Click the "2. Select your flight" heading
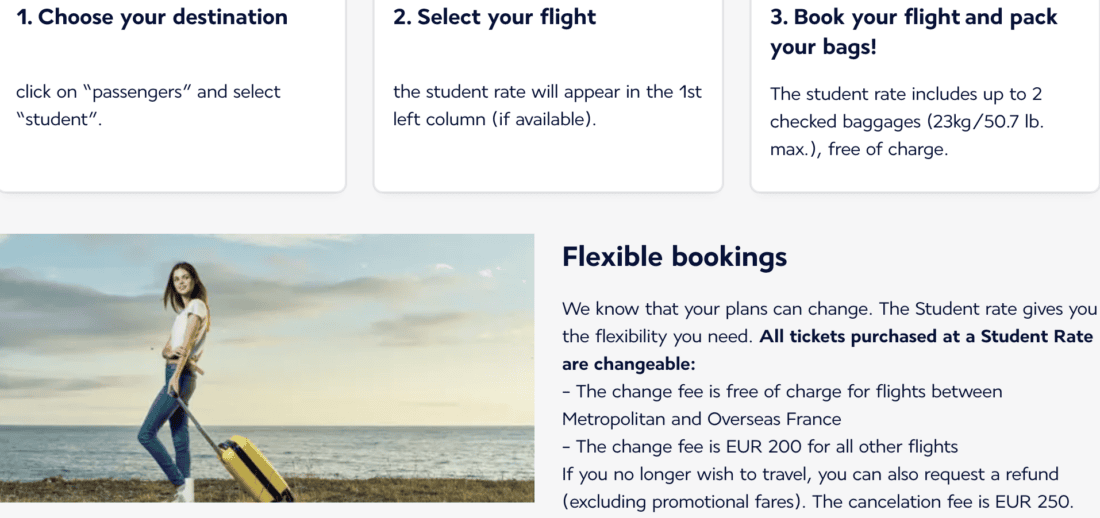Viewport: 1100px width, 518px height. (494, 17)
